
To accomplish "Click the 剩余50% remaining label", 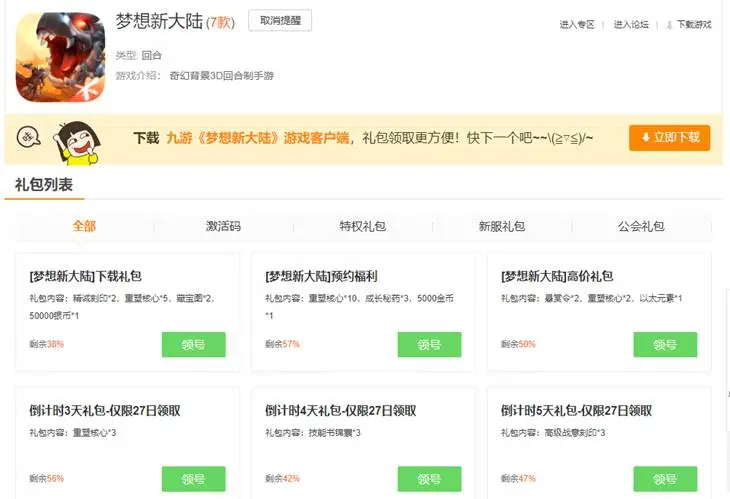I will pos(518,344).
